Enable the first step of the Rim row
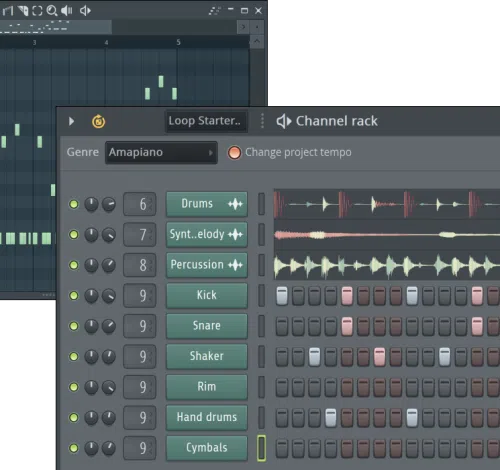 [x=282, y=387]
